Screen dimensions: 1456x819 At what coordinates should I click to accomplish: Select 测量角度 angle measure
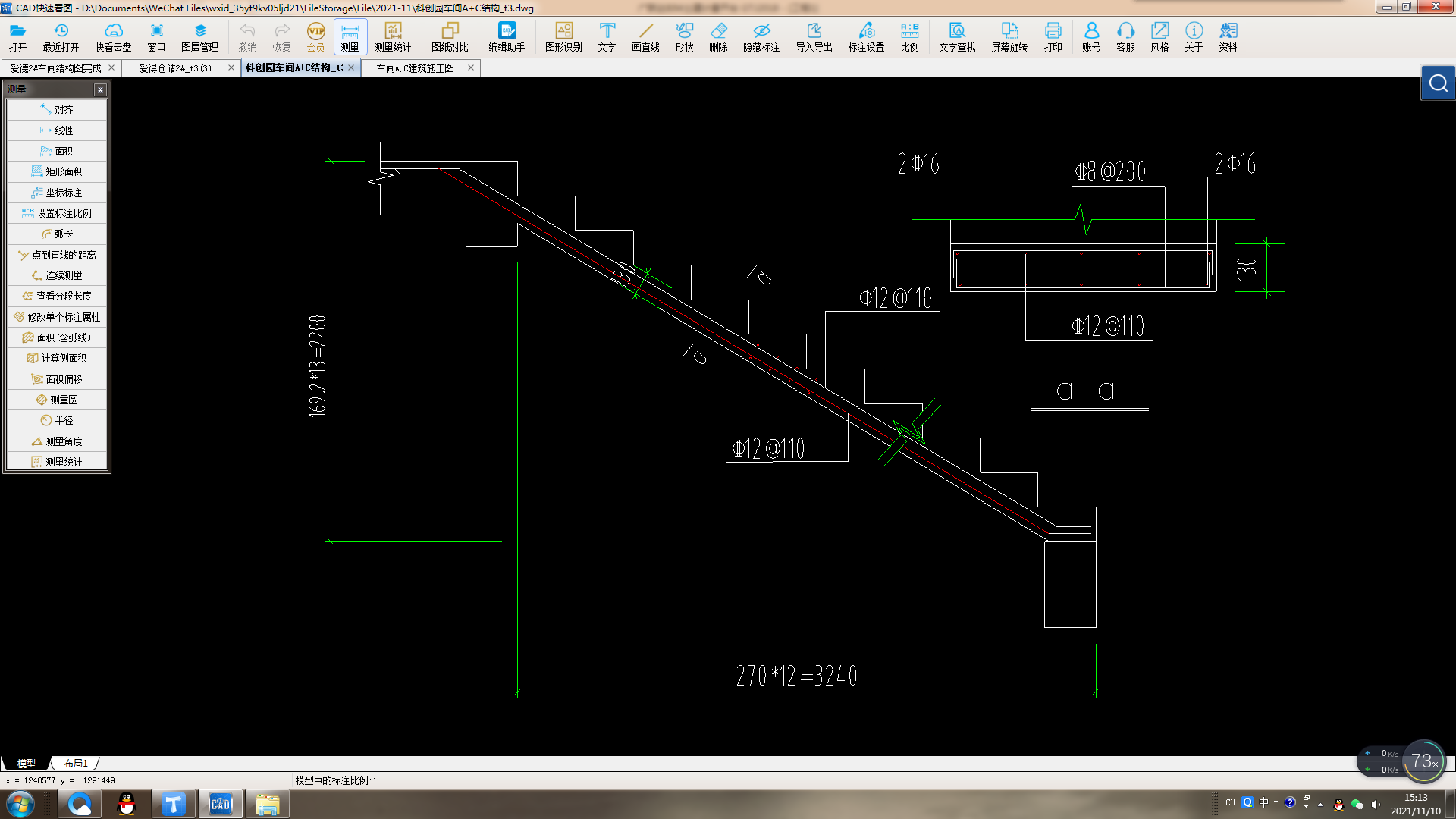pyautogui.click(x=57, y=441)
